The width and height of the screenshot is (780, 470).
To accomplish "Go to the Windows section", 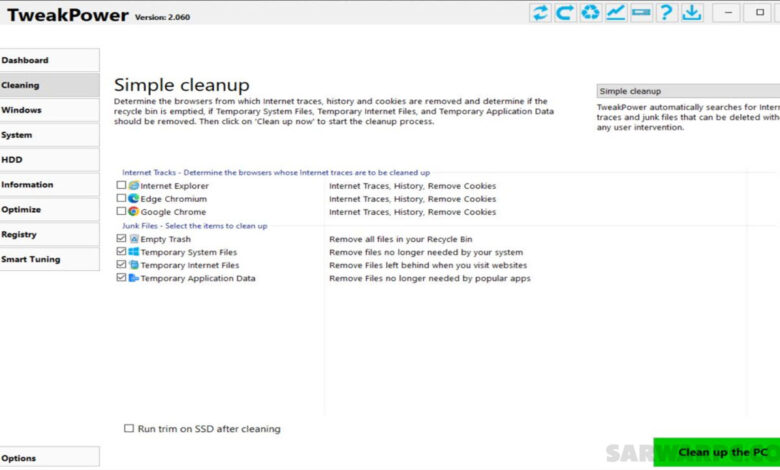I will (x=49, y=110).
